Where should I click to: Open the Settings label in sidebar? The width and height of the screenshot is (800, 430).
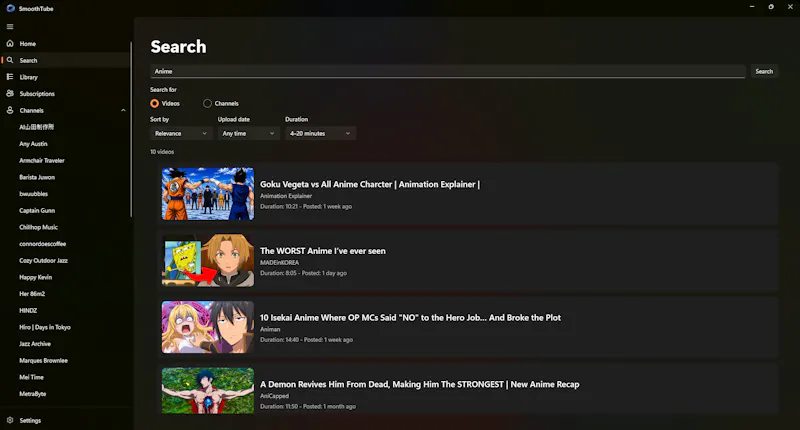pos(30,421)
